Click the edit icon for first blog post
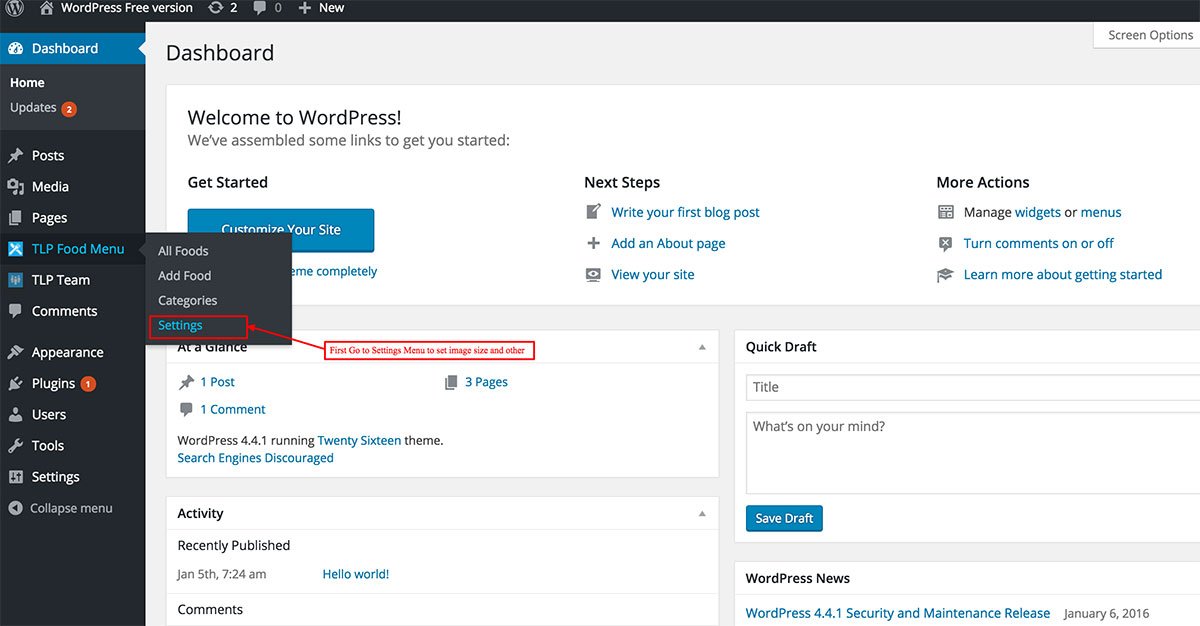This screenshot has height=626, width=1200. click(x=594, y=212)
